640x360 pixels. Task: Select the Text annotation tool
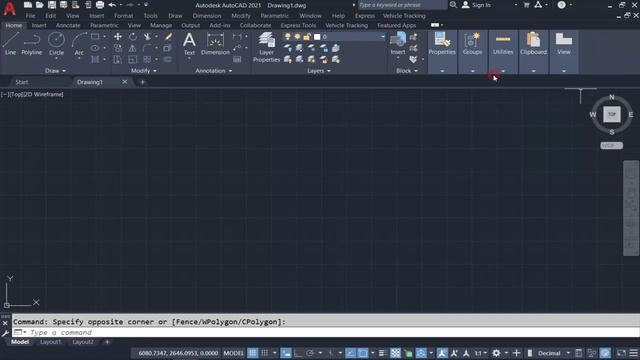click(x=189, y=44)
